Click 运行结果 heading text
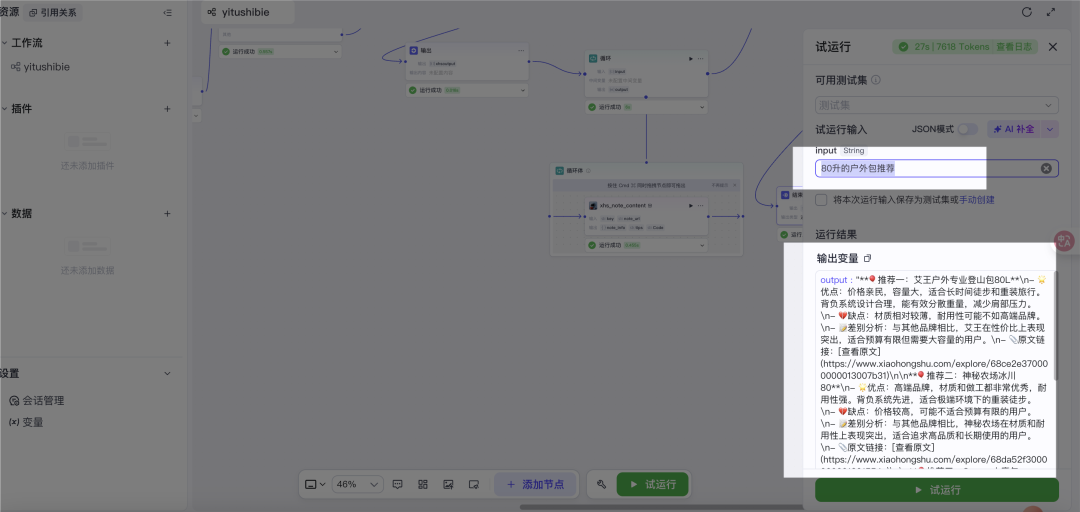 (x=836, y=234)
